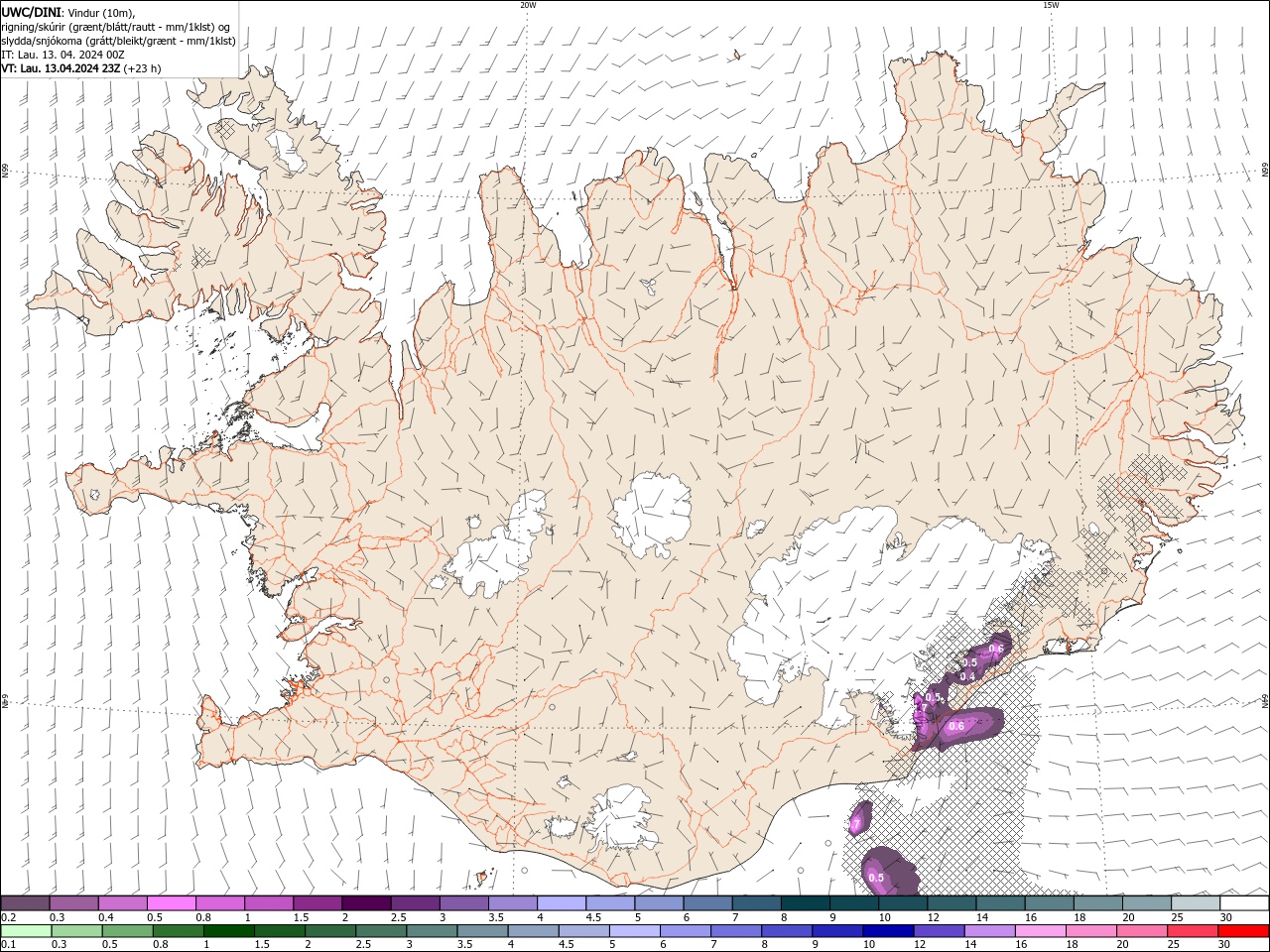Image resolution: width=1270 pixels, height=952 pixels.
Task: Pick the bottom-row legend swatch between 2 and 2.5
Action: (x=329, y=931)
